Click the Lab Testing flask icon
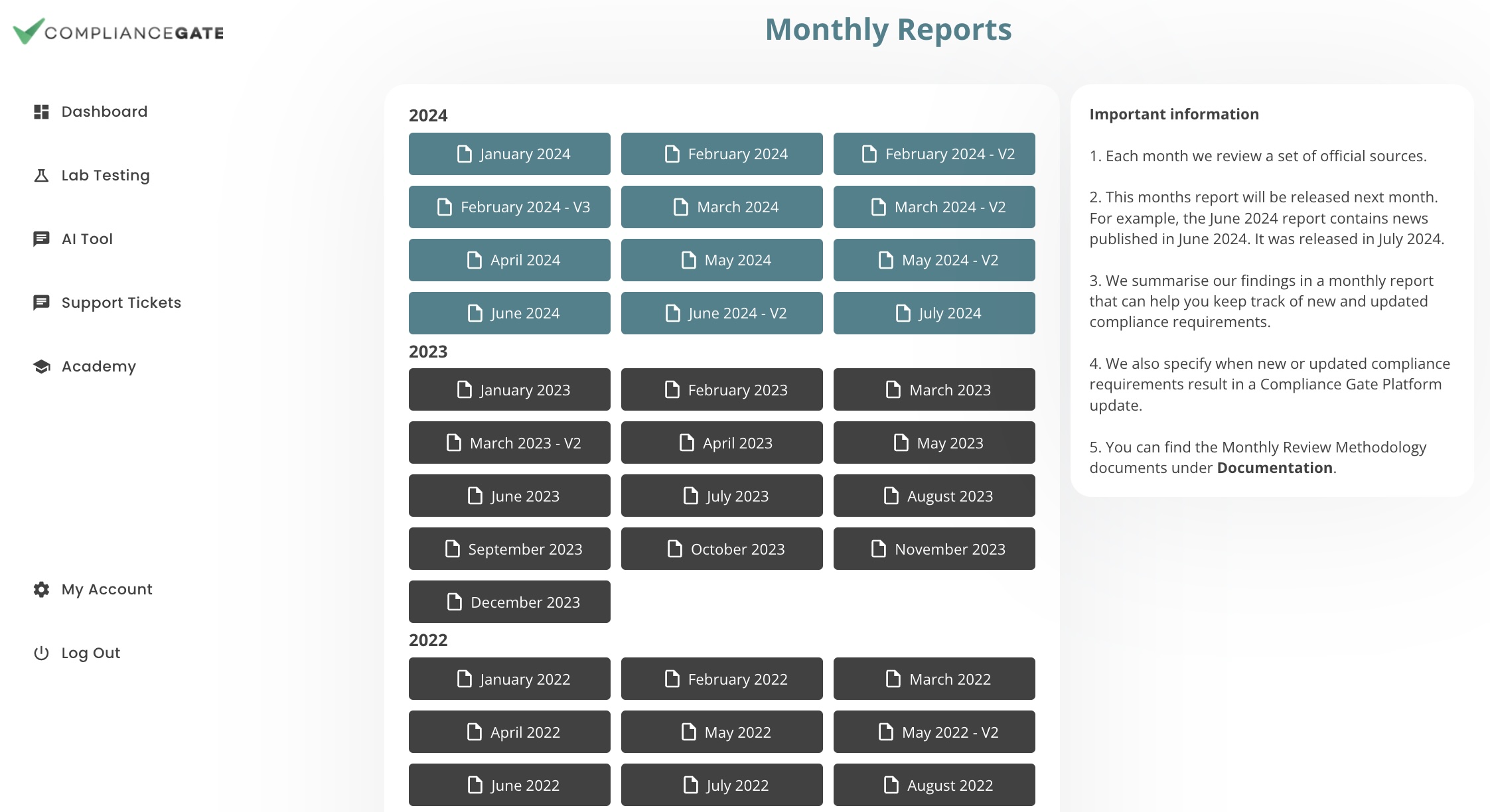The width and height of the screenshot is (1490, 812). (x=41, y=175)
